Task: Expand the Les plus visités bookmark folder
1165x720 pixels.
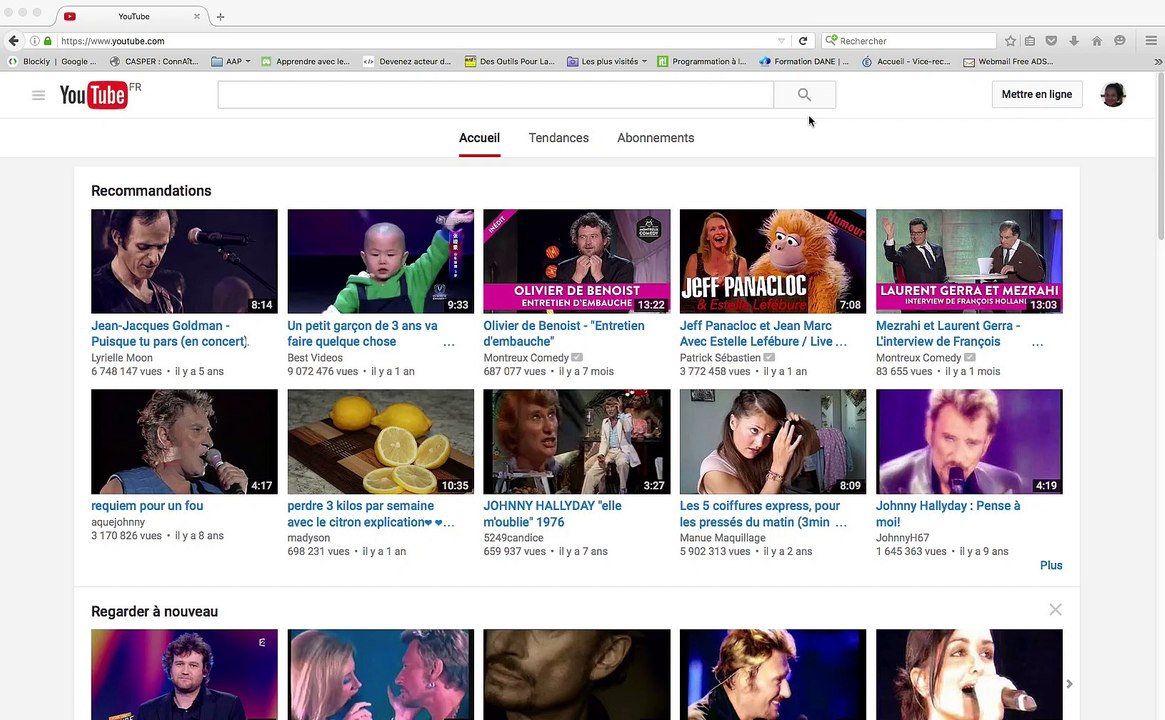Action: click(607, 62)
